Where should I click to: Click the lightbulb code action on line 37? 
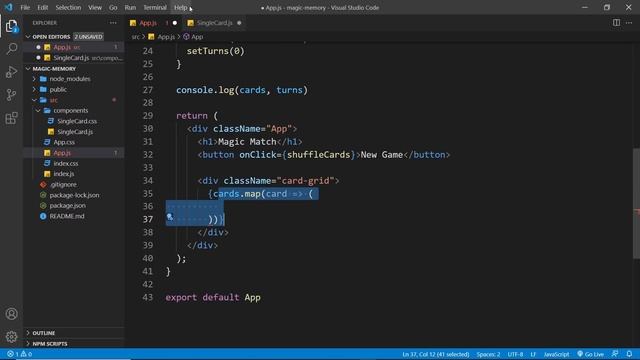[x=170, y=217]
